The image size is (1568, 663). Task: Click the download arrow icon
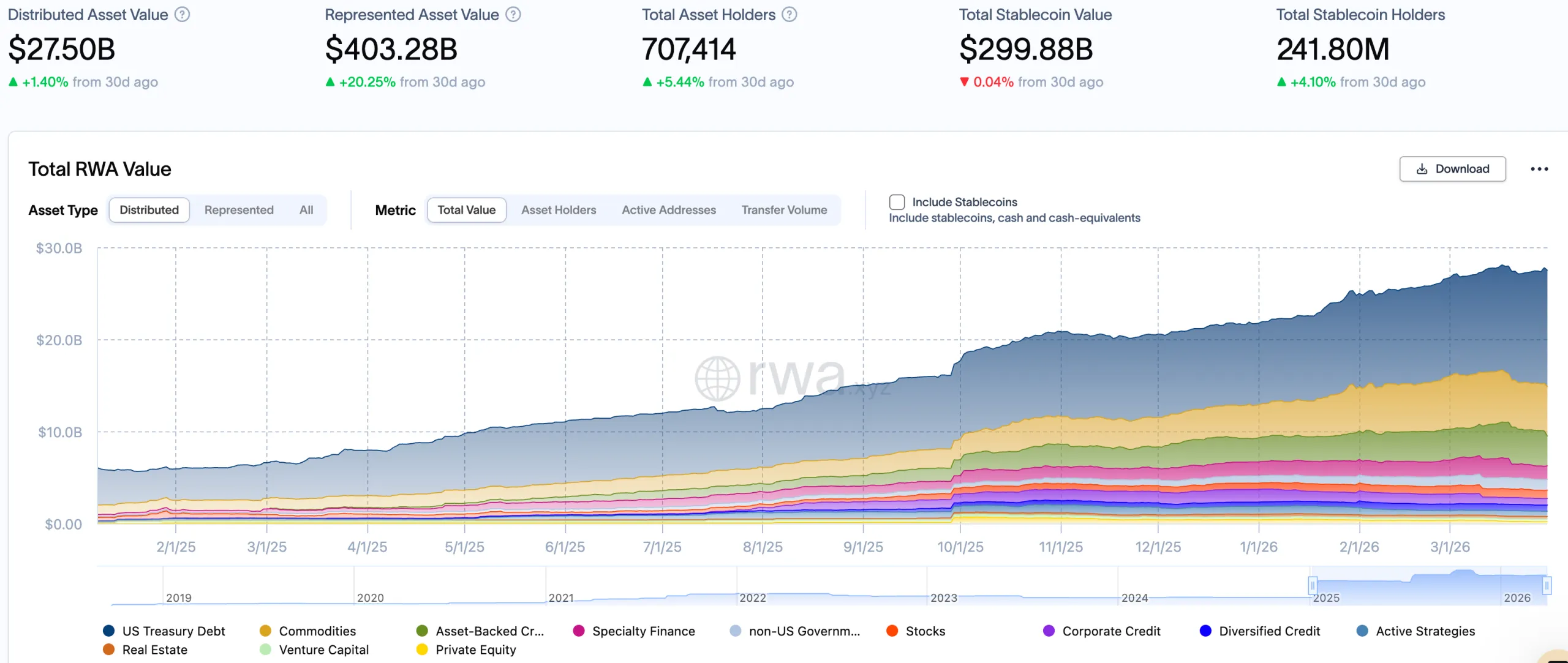(x=1422, y=169)
